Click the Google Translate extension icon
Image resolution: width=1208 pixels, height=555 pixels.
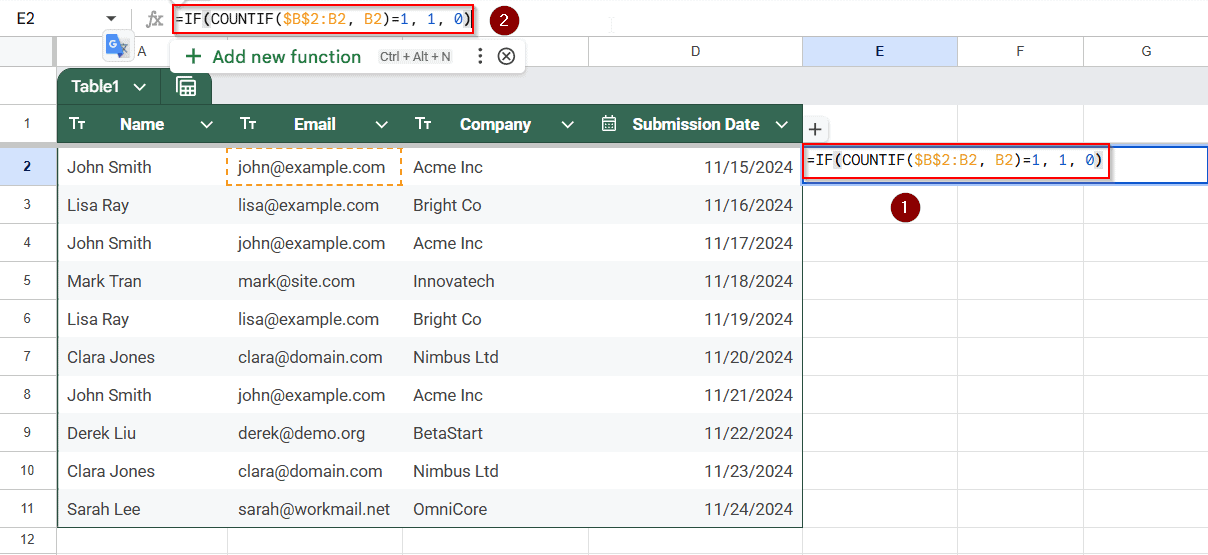[117, 46]
